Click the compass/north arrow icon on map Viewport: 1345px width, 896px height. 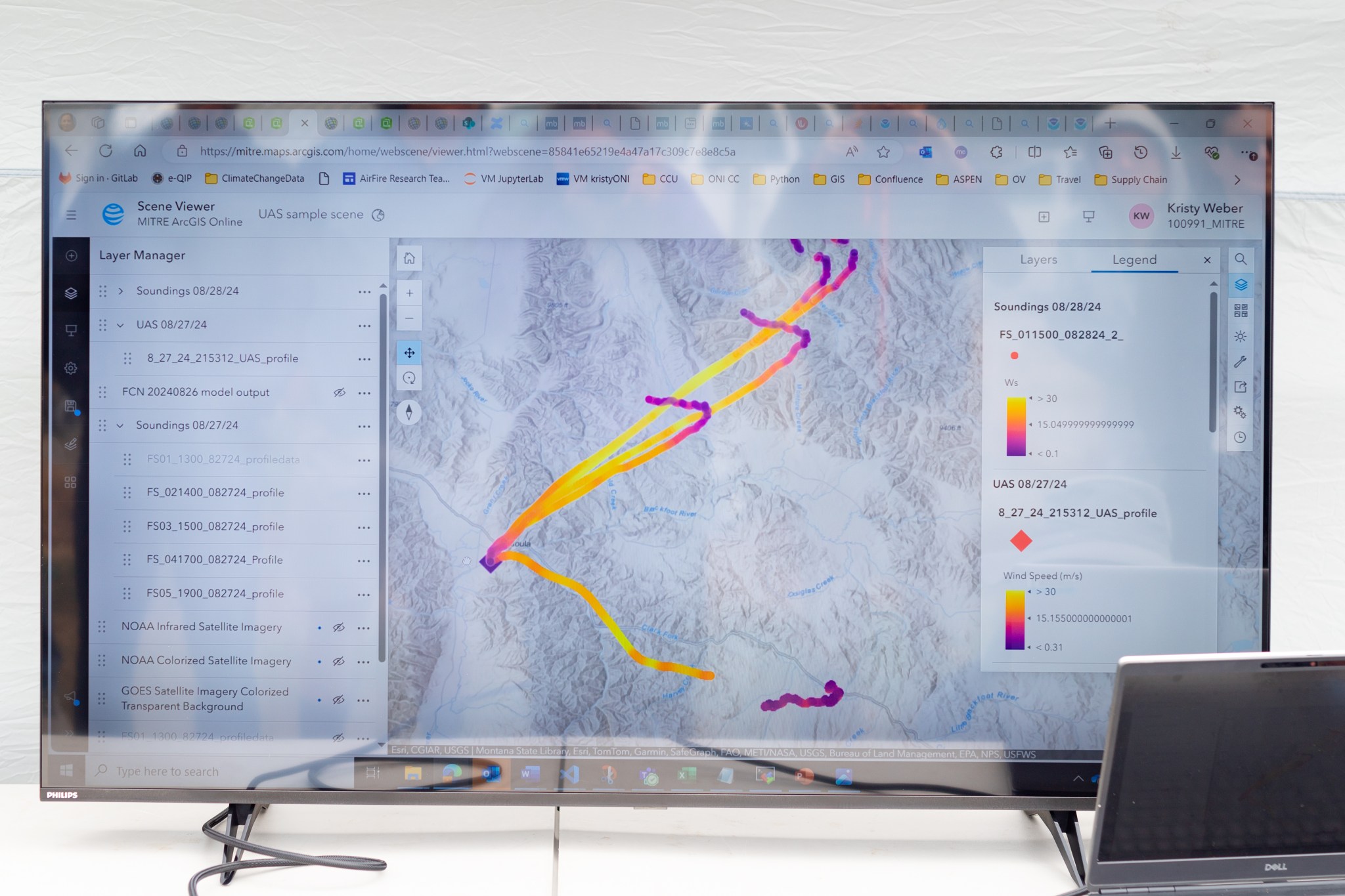409,414
